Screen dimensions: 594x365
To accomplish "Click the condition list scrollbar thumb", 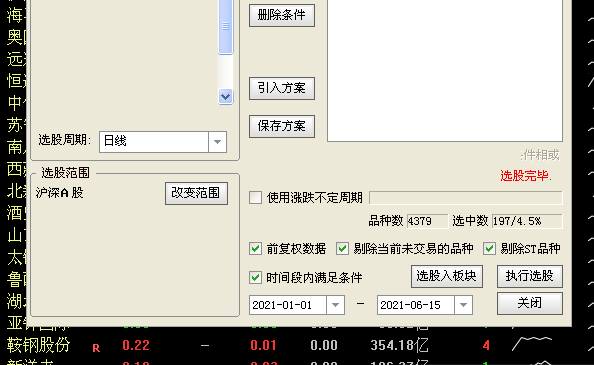I will tap(225, 27).
